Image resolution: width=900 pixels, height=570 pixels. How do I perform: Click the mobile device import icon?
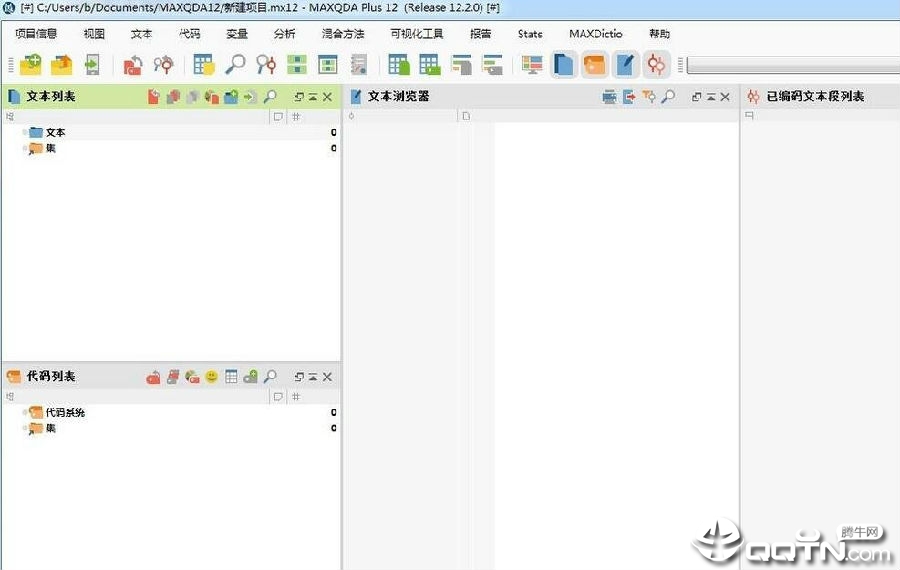92,64
